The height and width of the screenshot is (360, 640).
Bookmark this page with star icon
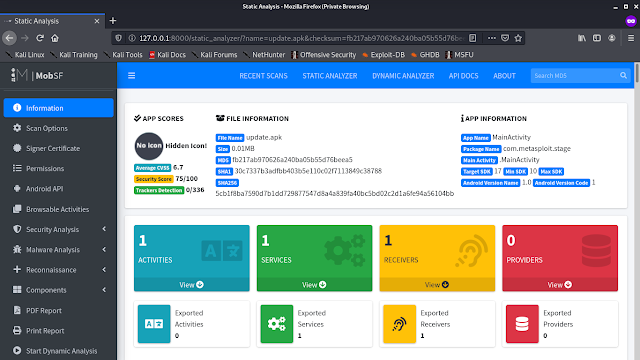coord(518,38)
